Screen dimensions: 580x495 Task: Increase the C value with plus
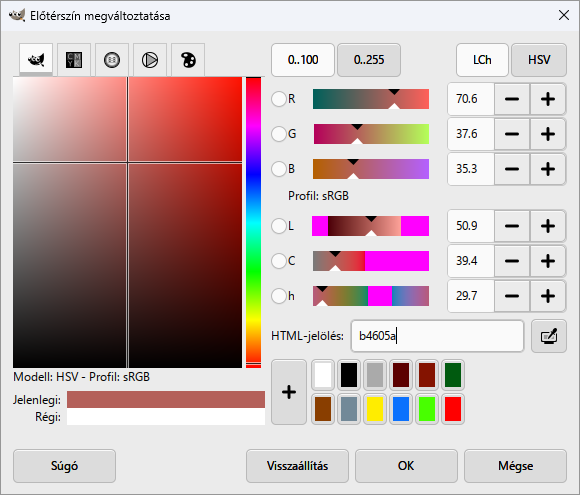(548, 261)
